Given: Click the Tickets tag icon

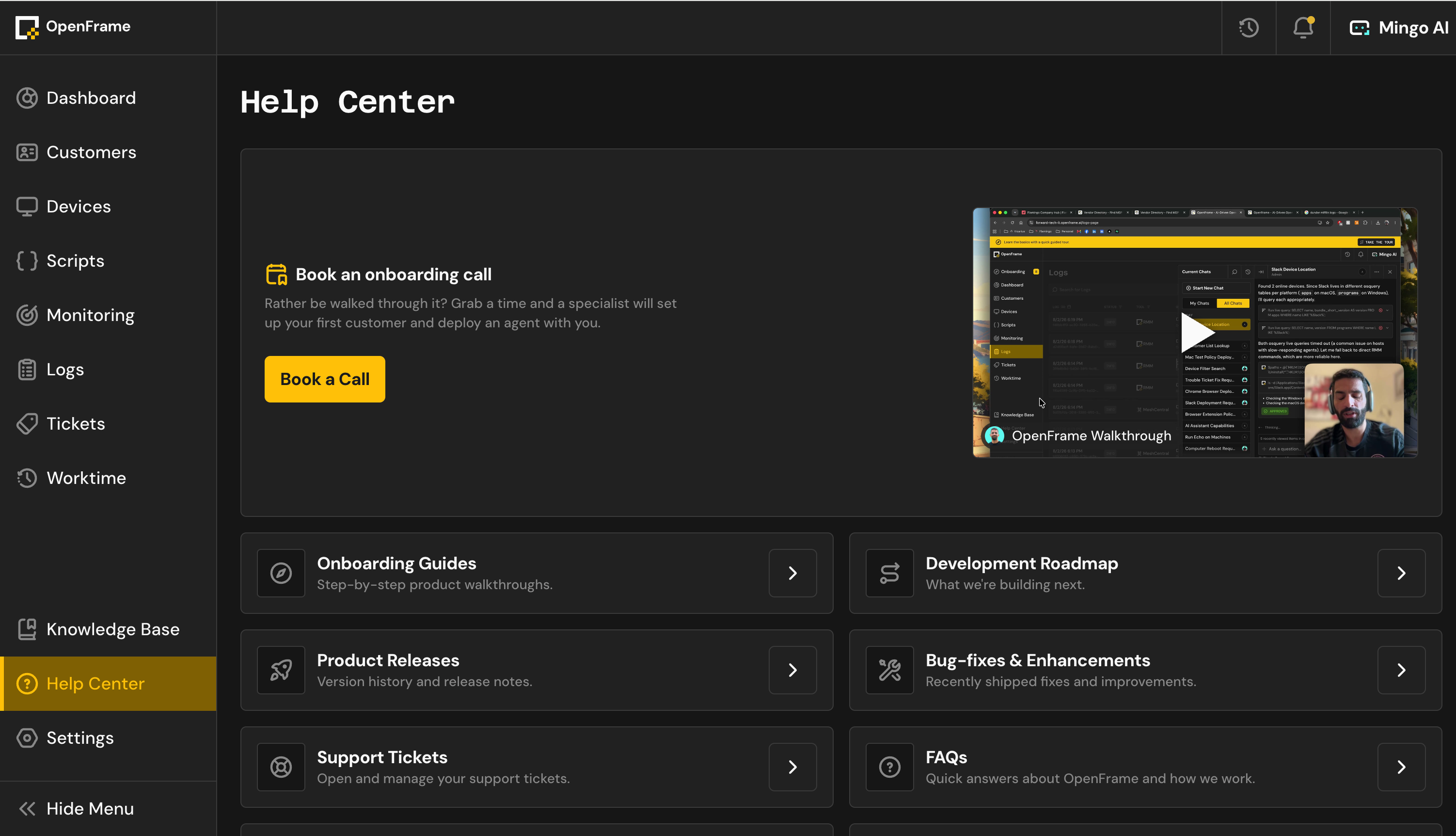Looking at the screenshot, I should tap(27, 424).
